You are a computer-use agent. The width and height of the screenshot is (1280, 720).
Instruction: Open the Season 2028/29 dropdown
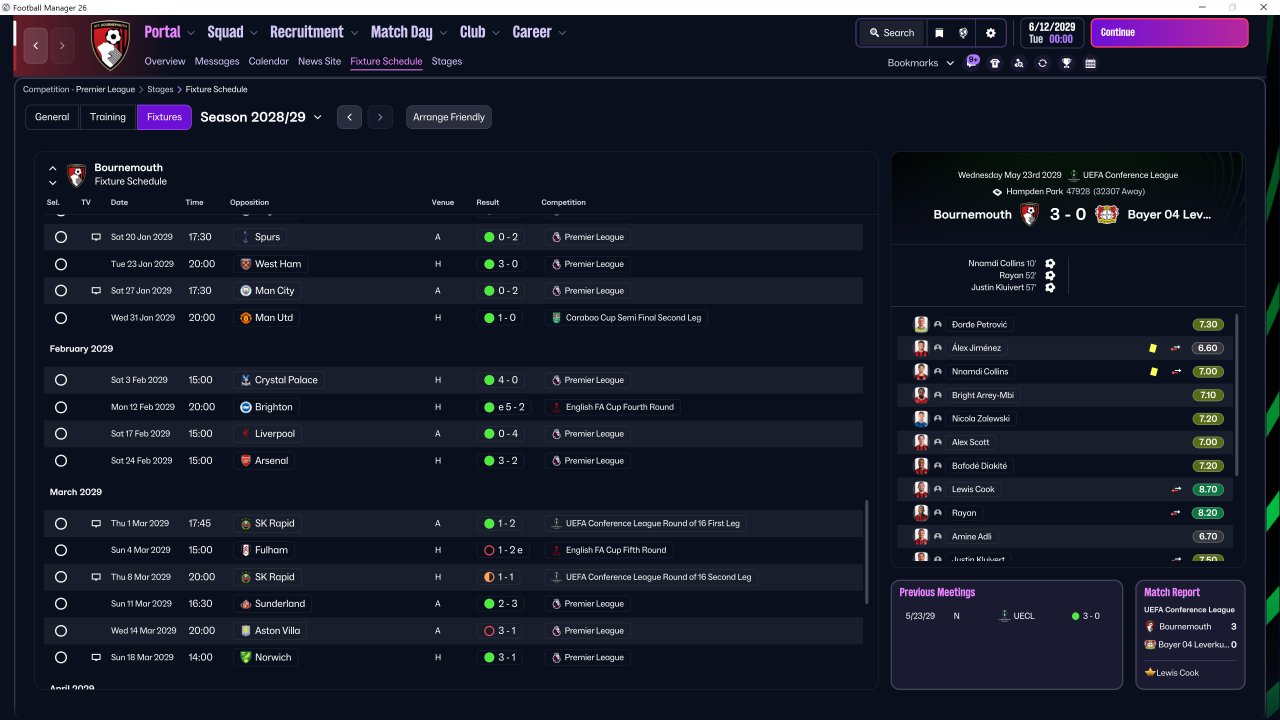261,117
